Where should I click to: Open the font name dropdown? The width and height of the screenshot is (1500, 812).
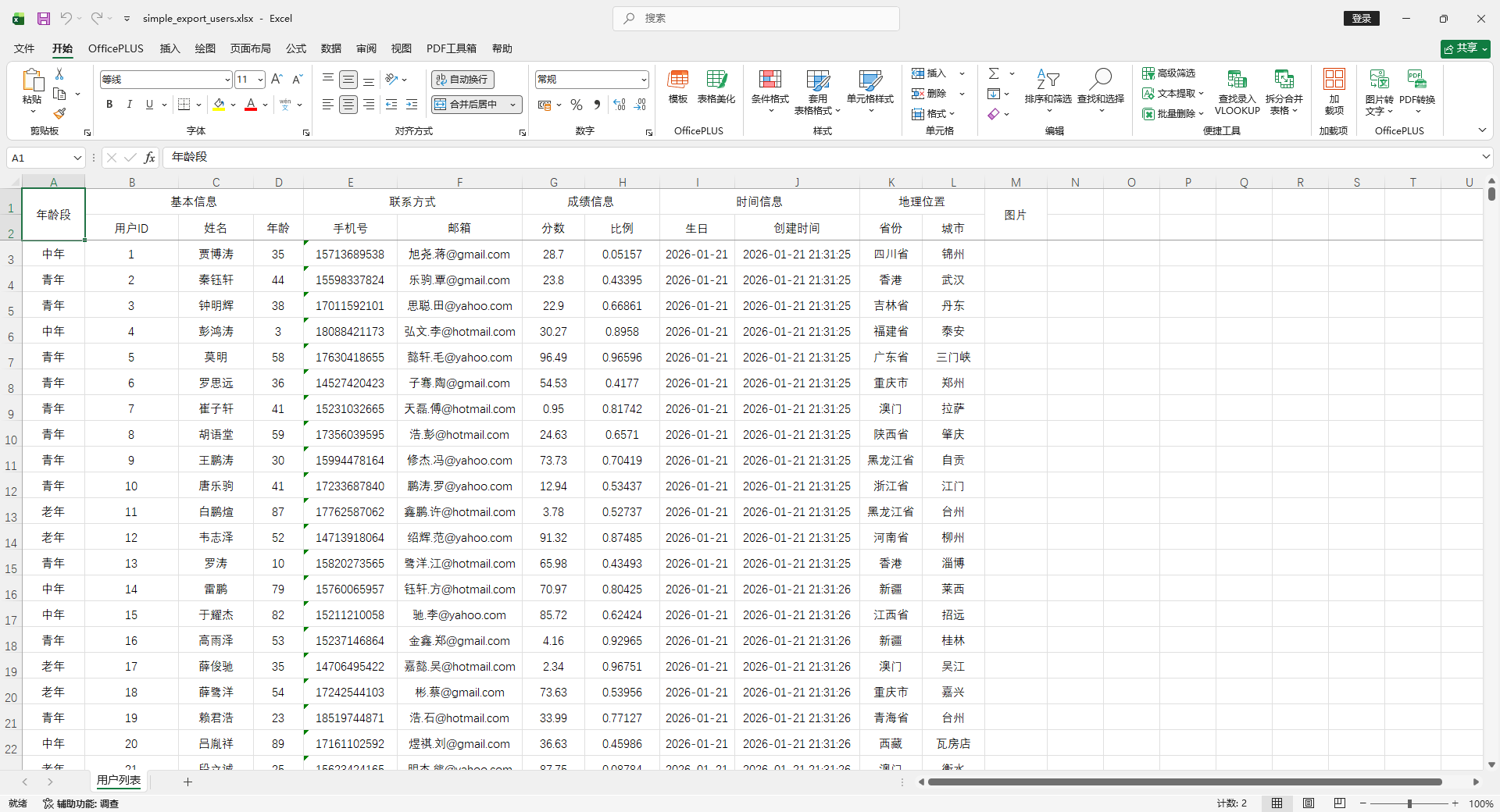(227, 80)
